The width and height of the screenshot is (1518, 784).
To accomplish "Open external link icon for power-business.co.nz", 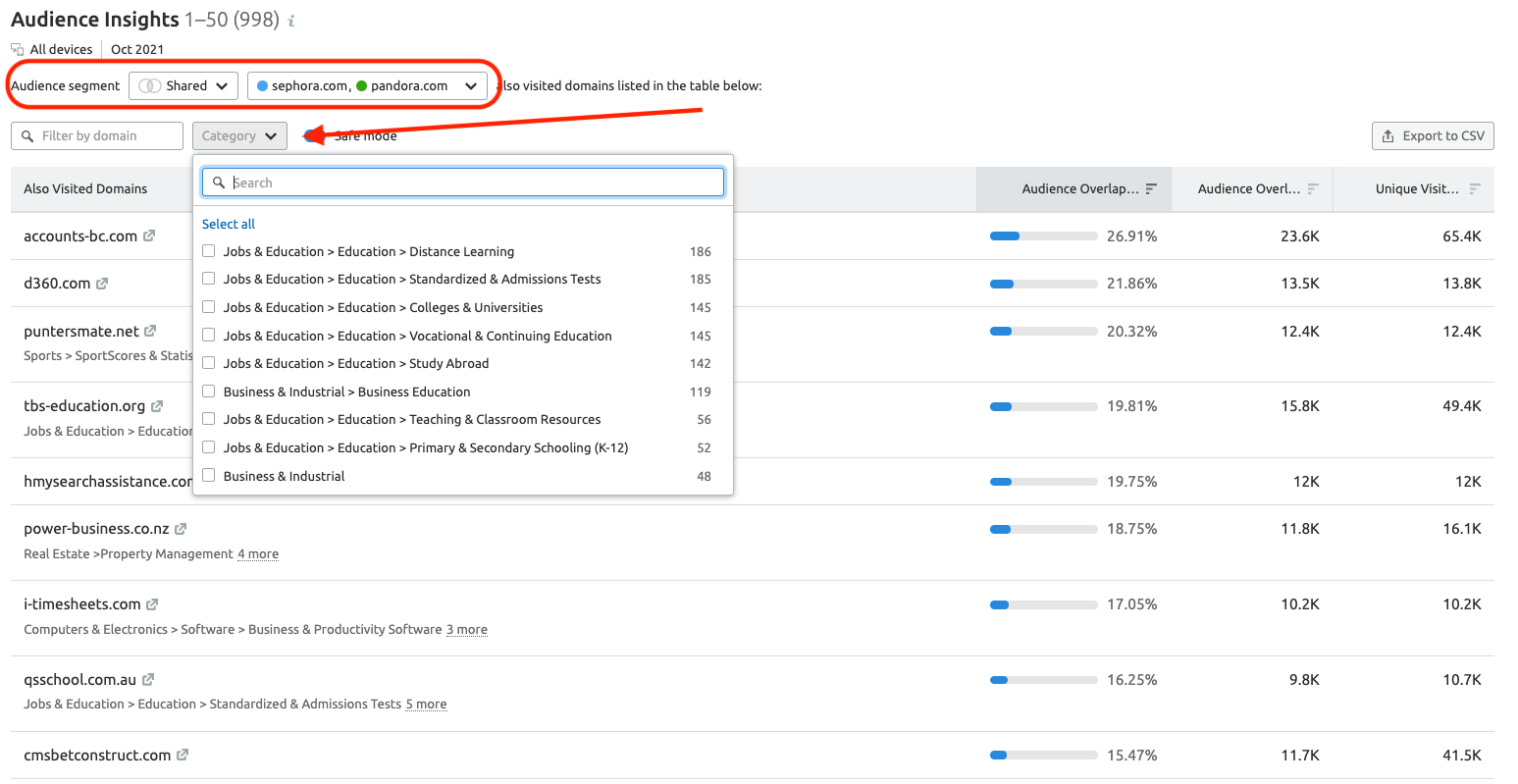I will tap(181, 529).
